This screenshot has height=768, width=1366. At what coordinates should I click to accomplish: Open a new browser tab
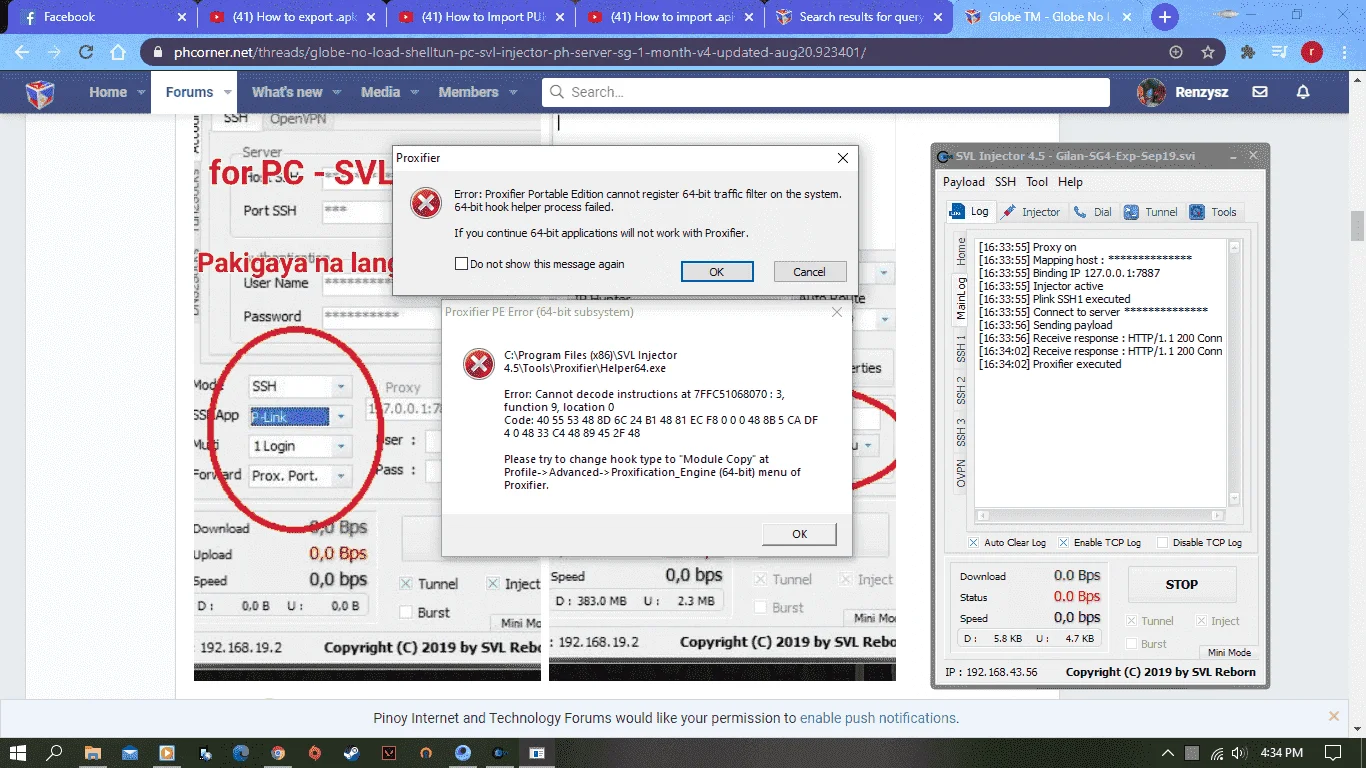pyautogui.click(x=1164, y=17)
